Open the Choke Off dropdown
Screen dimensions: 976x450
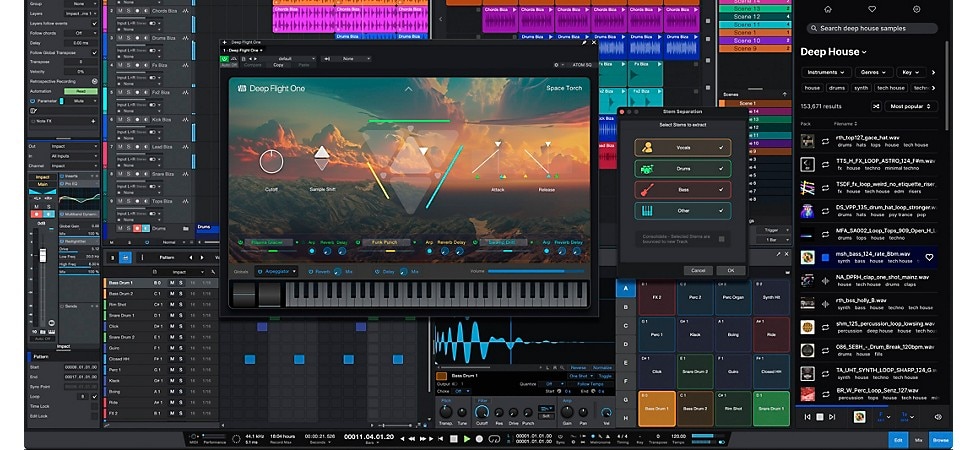tap(462, 391)
